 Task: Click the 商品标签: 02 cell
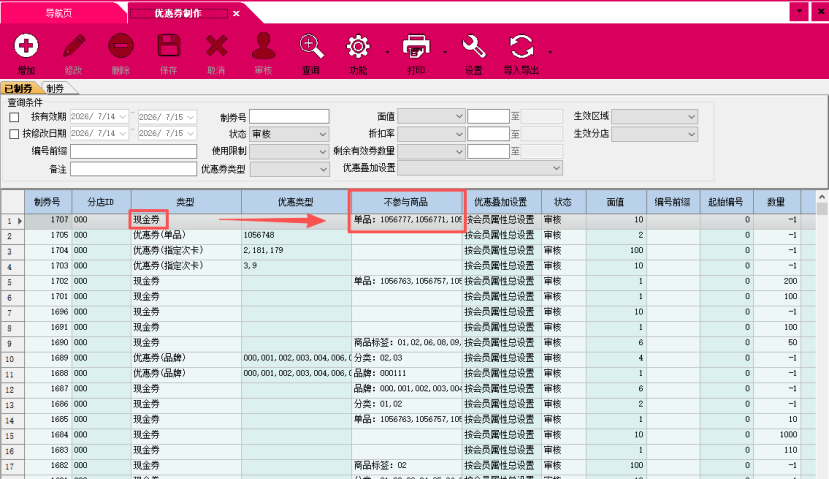pos(406,465)
